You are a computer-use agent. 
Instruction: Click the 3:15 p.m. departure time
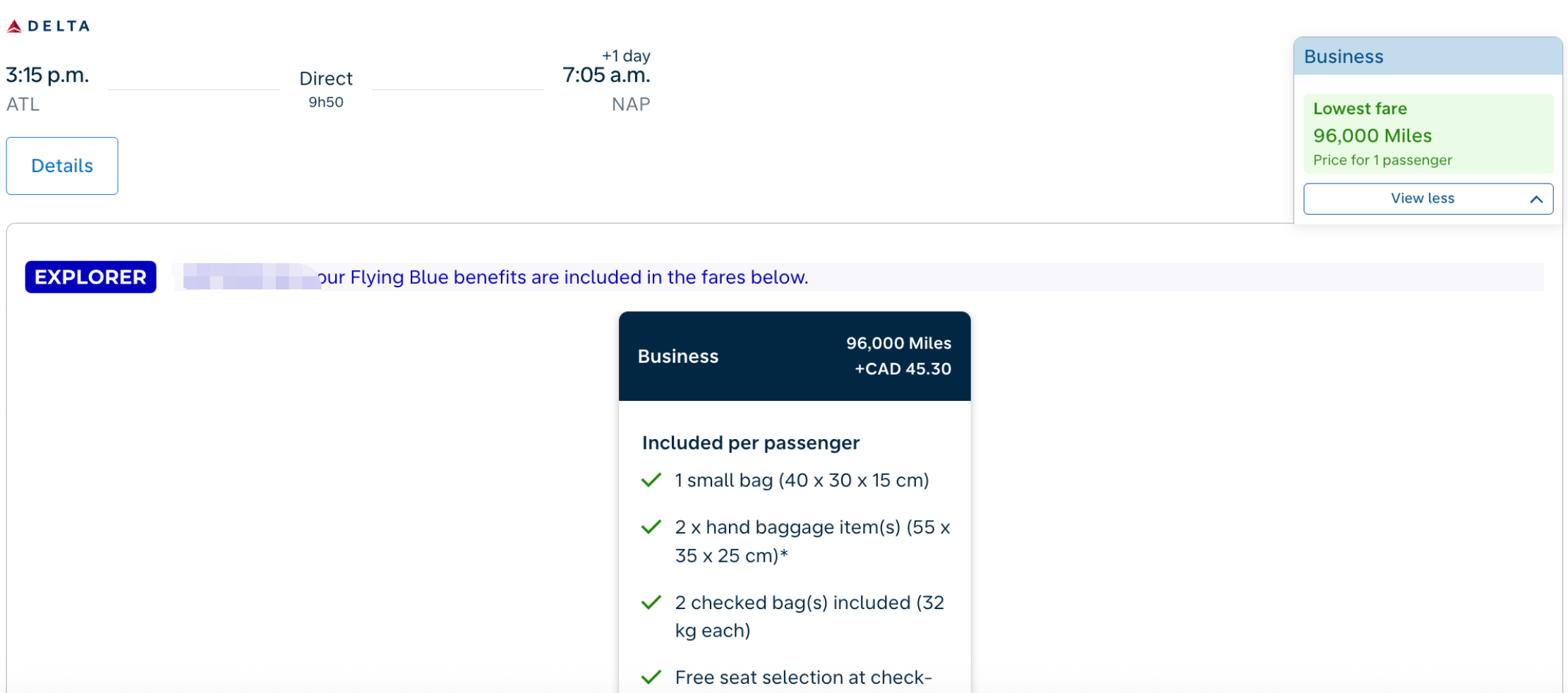(x=47, y=75)
